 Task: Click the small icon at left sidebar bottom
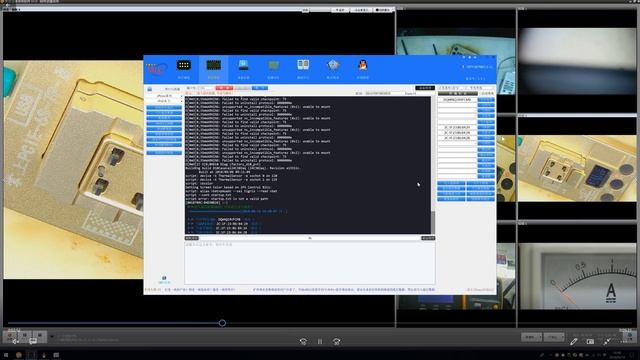coord(164,278)
